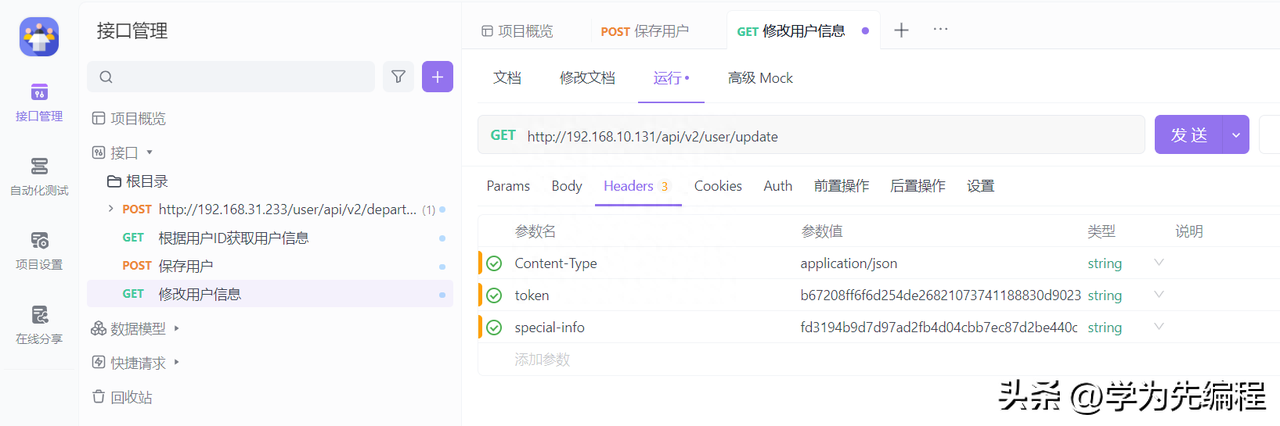Open the dropdown arrow beside 发送
The height and width of the screenshot is (426, 1280).
tap(1236, 135)
